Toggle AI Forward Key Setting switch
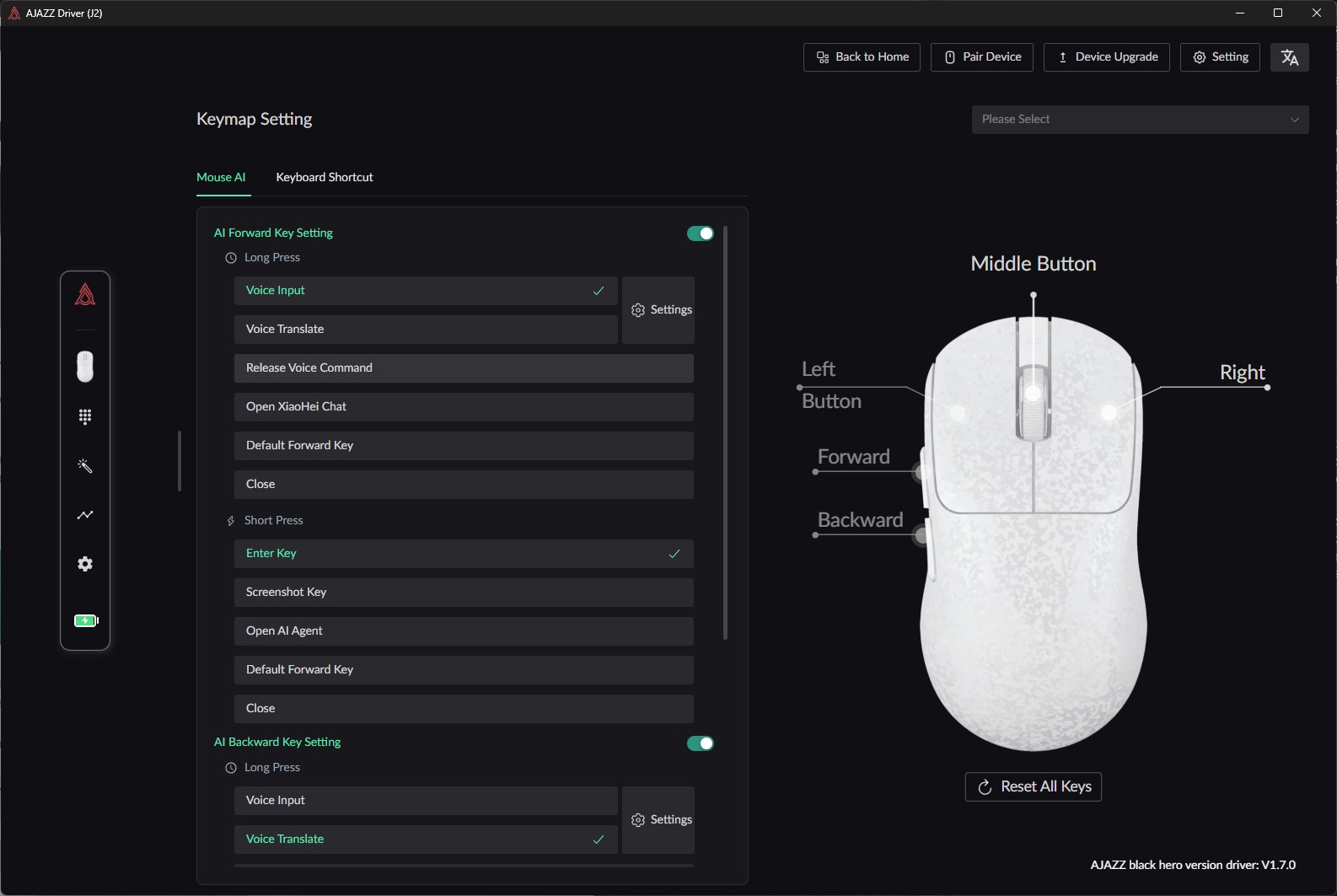The height and width of the screenshot is (896, 1337). point(701,233)
